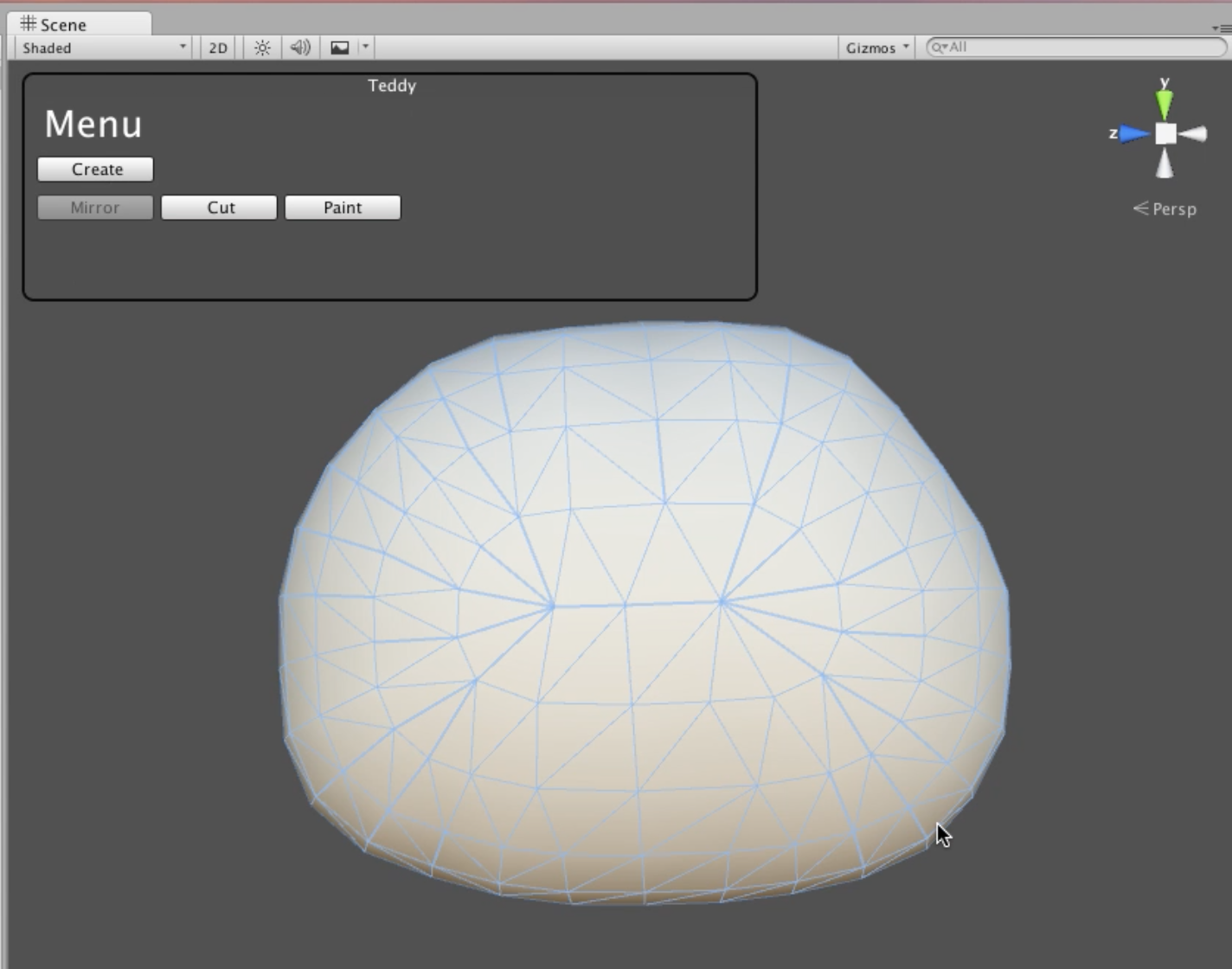Open the scene panel options menu

[1222, 28]
